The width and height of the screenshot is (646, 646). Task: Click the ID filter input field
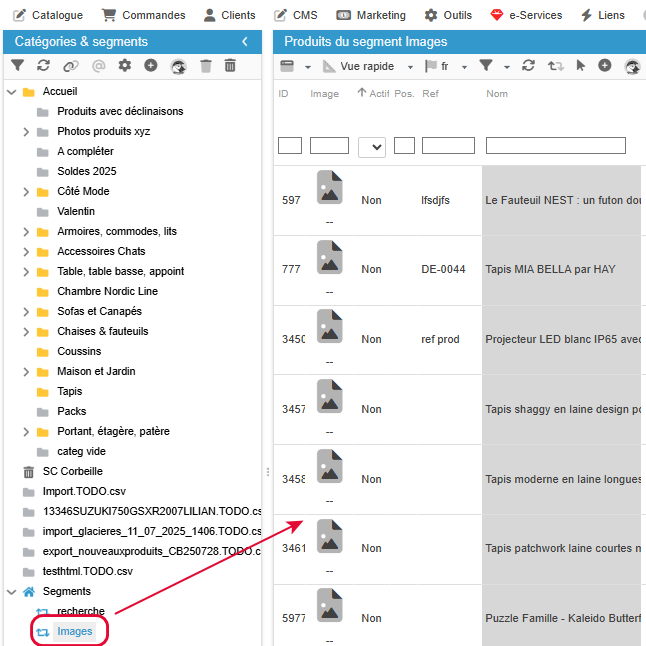(290, 145)
